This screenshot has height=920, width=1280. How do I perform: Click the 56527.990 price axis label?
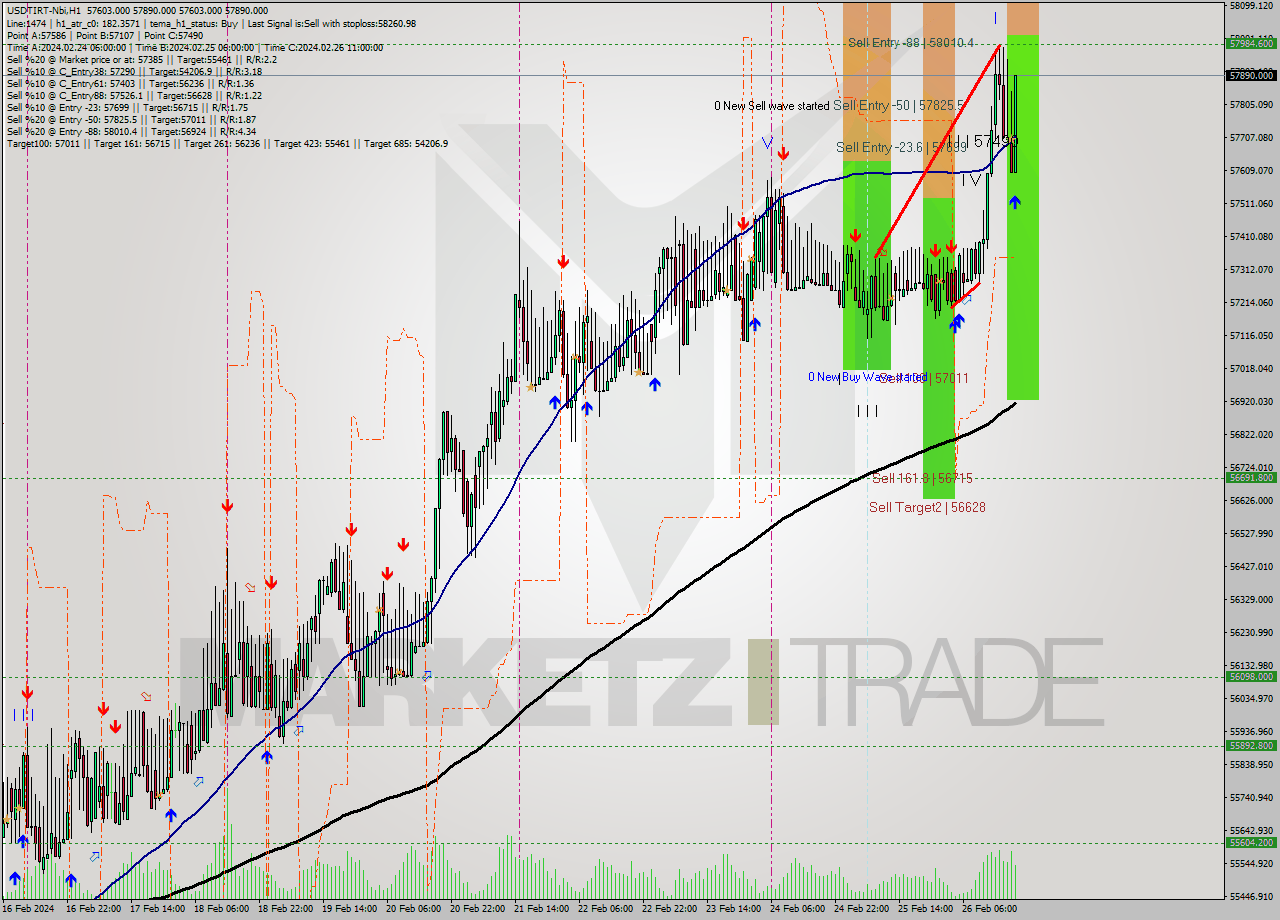(1251, 533)
